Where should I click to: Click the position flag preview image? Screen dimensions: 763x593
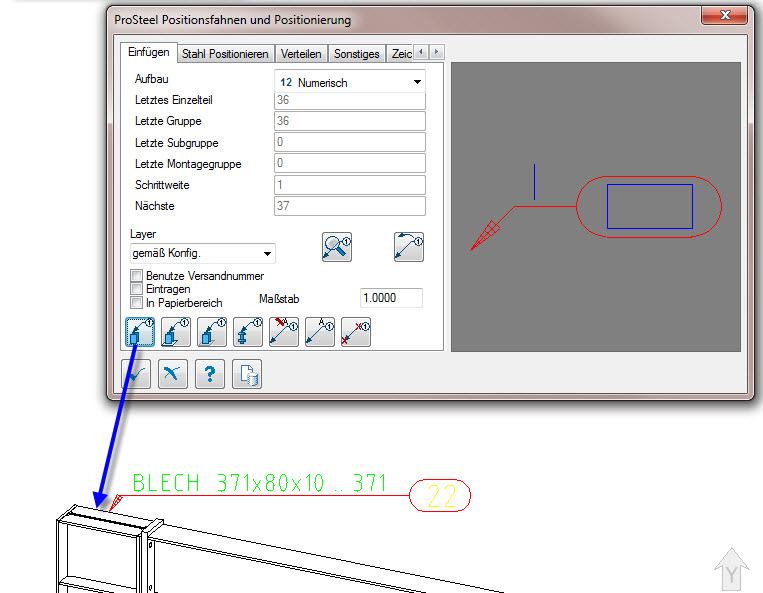(x=596, y=207)
